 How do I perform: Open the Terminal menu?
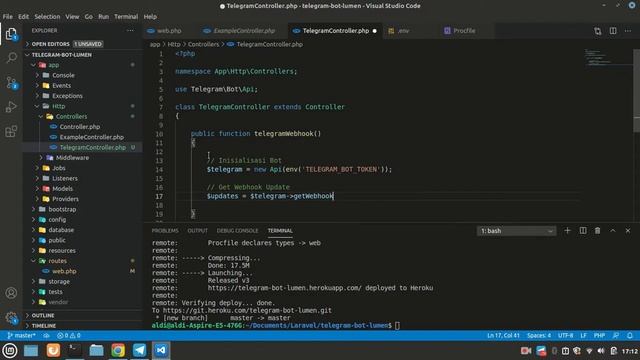tap(126, 17)
